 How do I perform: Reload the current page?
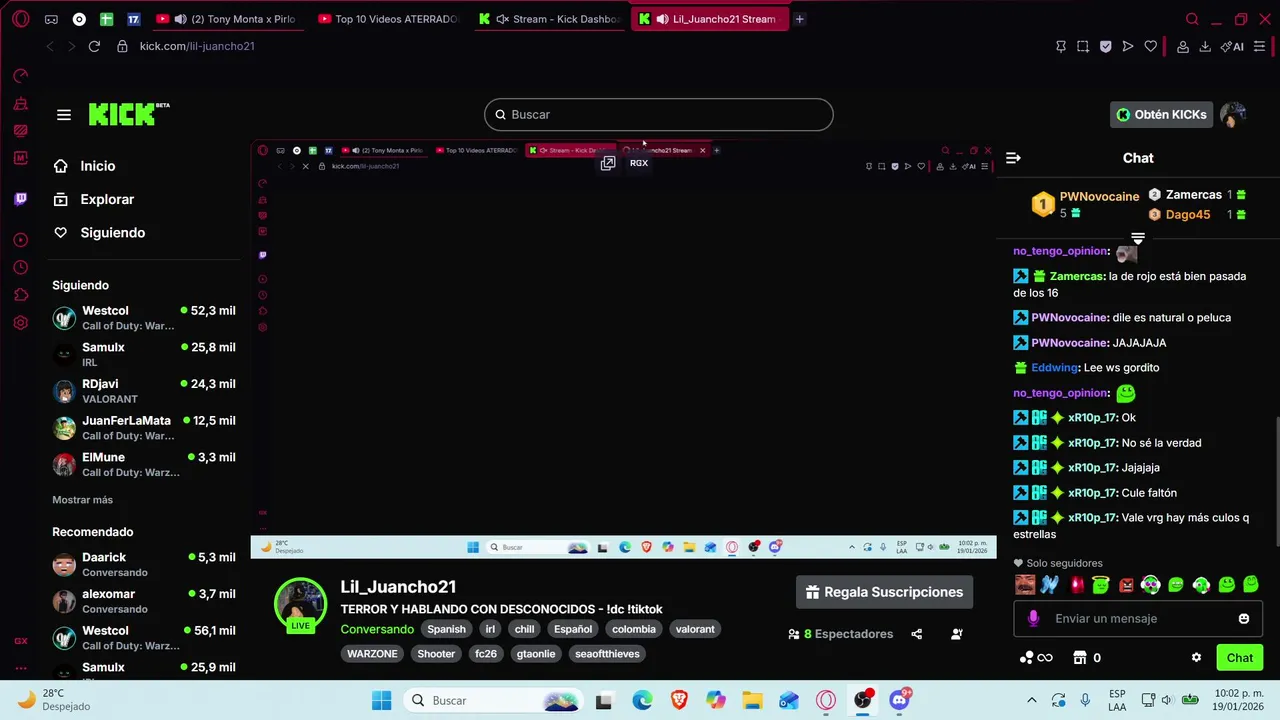pyautogui.click(x=94, y=46)
